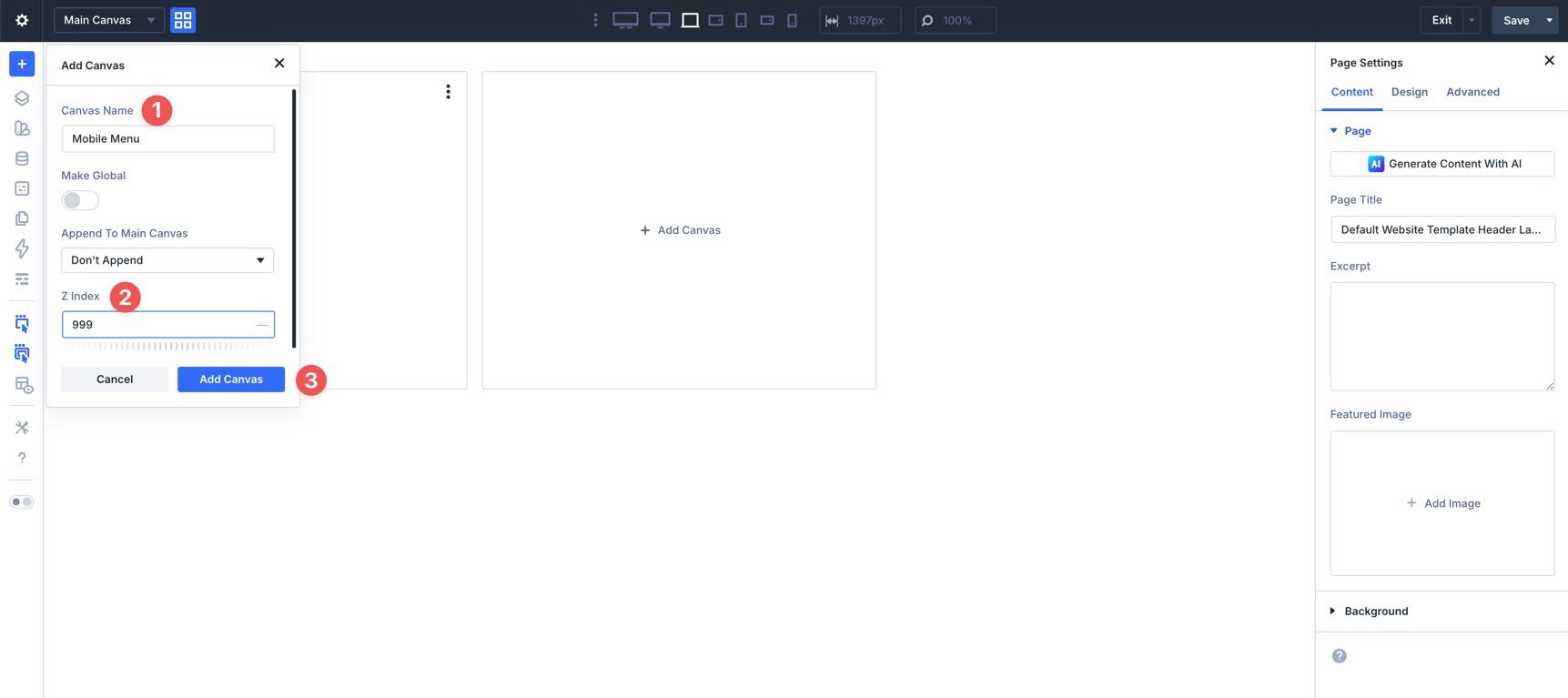Open the tools wrench sidebar icon

(x=22, y=428)
